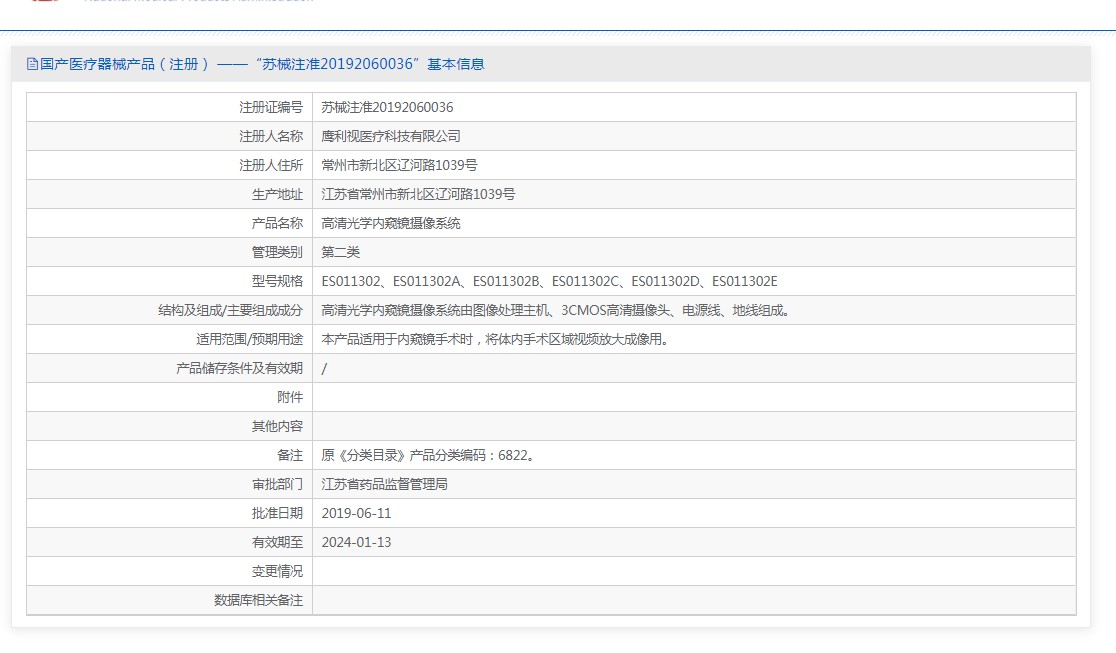Select the department 江苏省药品监督管理局

pos(384,484)
